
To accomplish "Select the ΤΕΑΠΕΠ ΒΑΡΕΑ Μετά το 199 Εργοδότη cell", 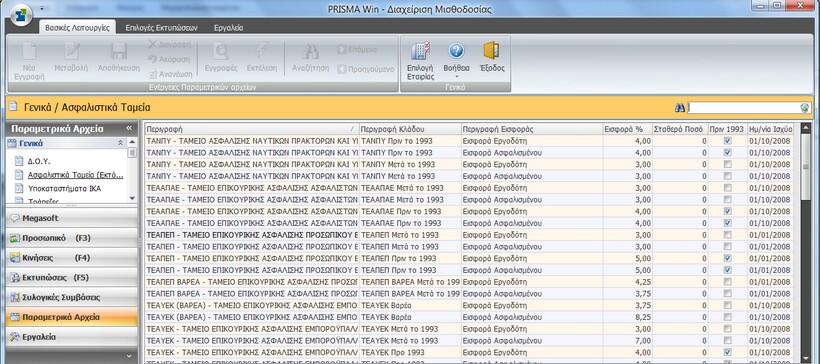I will (x=410, y=282).
